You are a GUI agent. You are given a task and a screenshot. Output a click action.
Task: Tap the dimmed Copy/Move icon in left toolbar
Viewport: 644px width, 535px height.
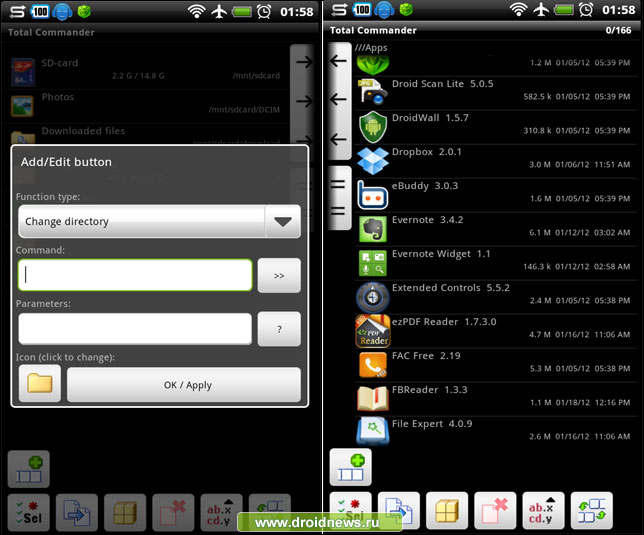[x=77, y=512]
